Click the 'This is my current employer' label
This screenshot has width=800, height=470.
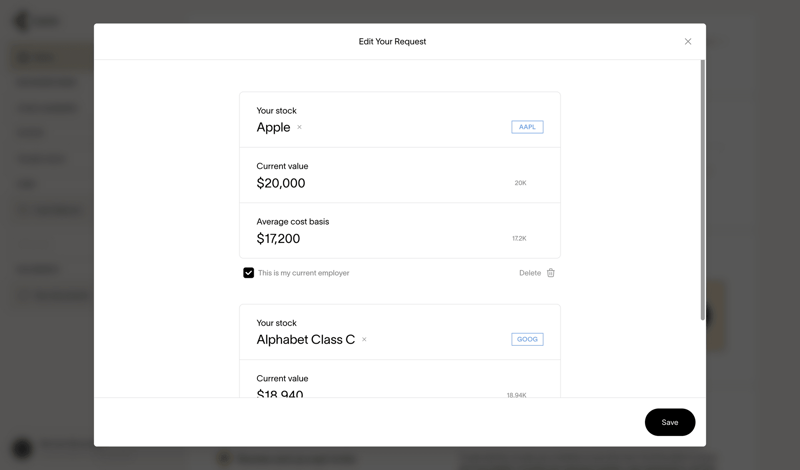(x=303, y=273)
